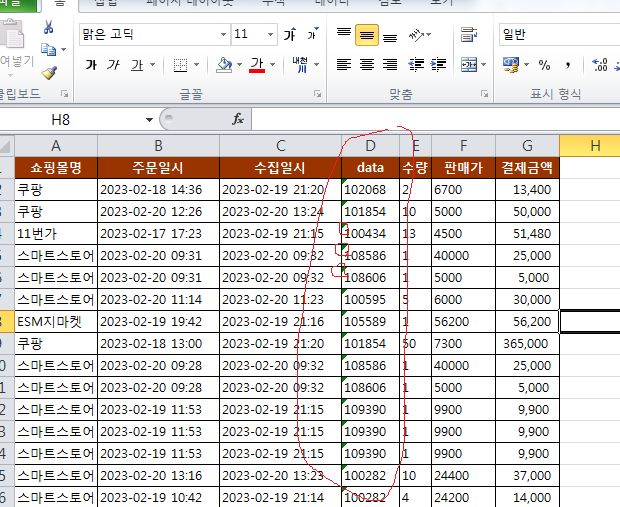620x507 pixels.
Task: Apply comma style format
Action: click(x=568, y=65)
